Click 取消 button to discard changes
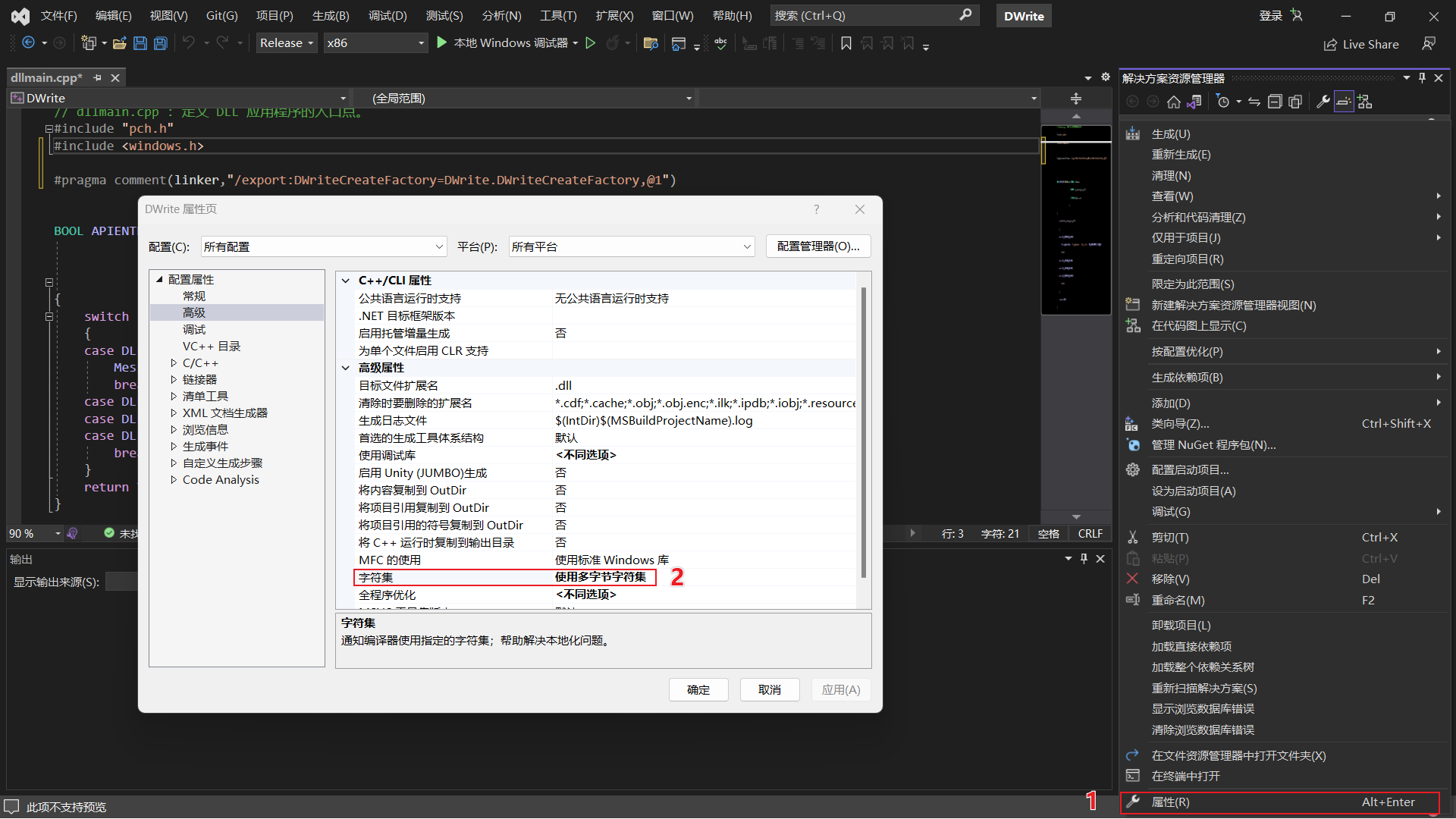Image resolution: width=1456 pixels, height=819 pixels. [x=769, y=689]
